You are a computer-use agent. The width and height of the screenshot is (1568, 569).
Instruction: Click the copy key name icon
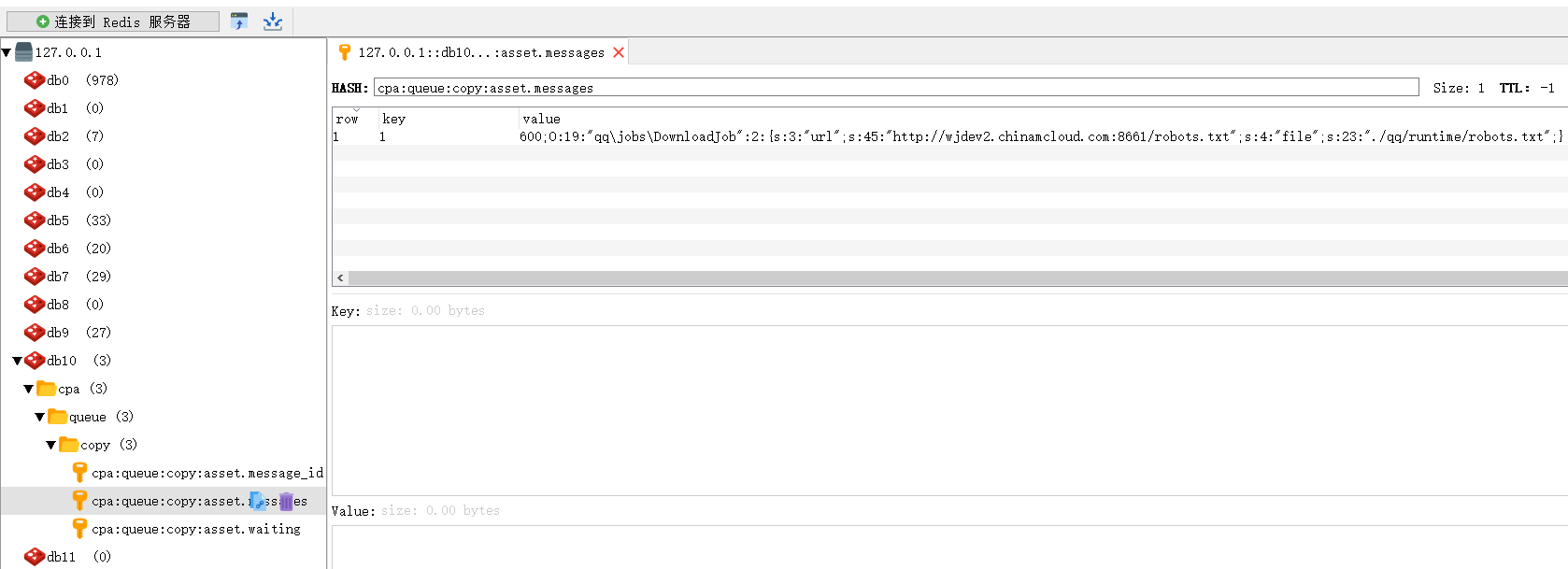259,502
